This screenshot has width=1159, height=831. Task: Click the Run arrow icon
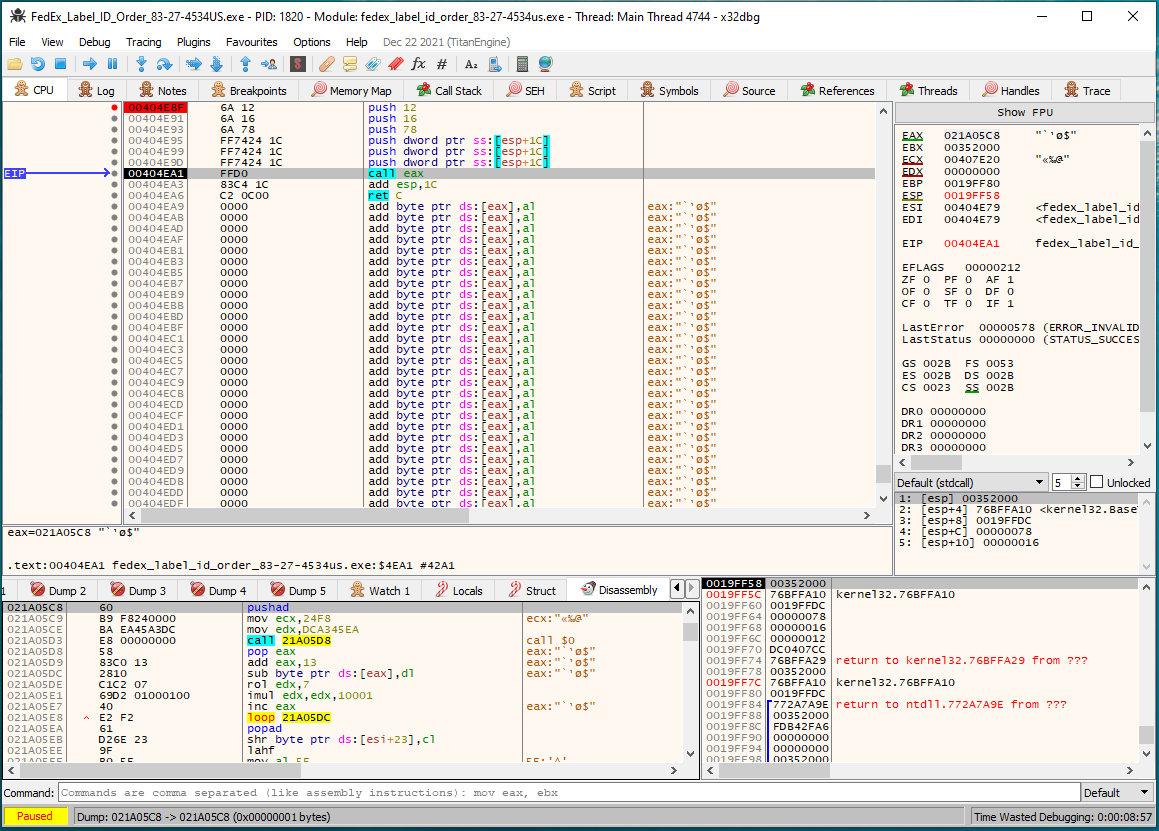tap(89, 64)
